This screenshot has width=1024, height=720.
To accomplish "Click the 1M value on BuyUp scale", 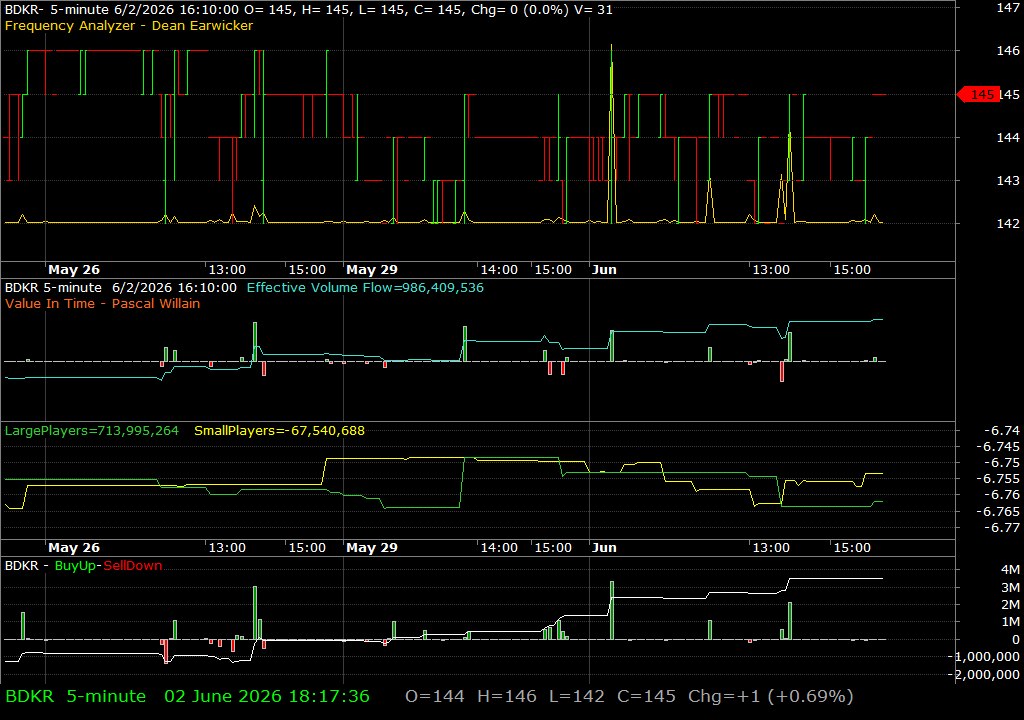I will click(x=1010, y=622).
